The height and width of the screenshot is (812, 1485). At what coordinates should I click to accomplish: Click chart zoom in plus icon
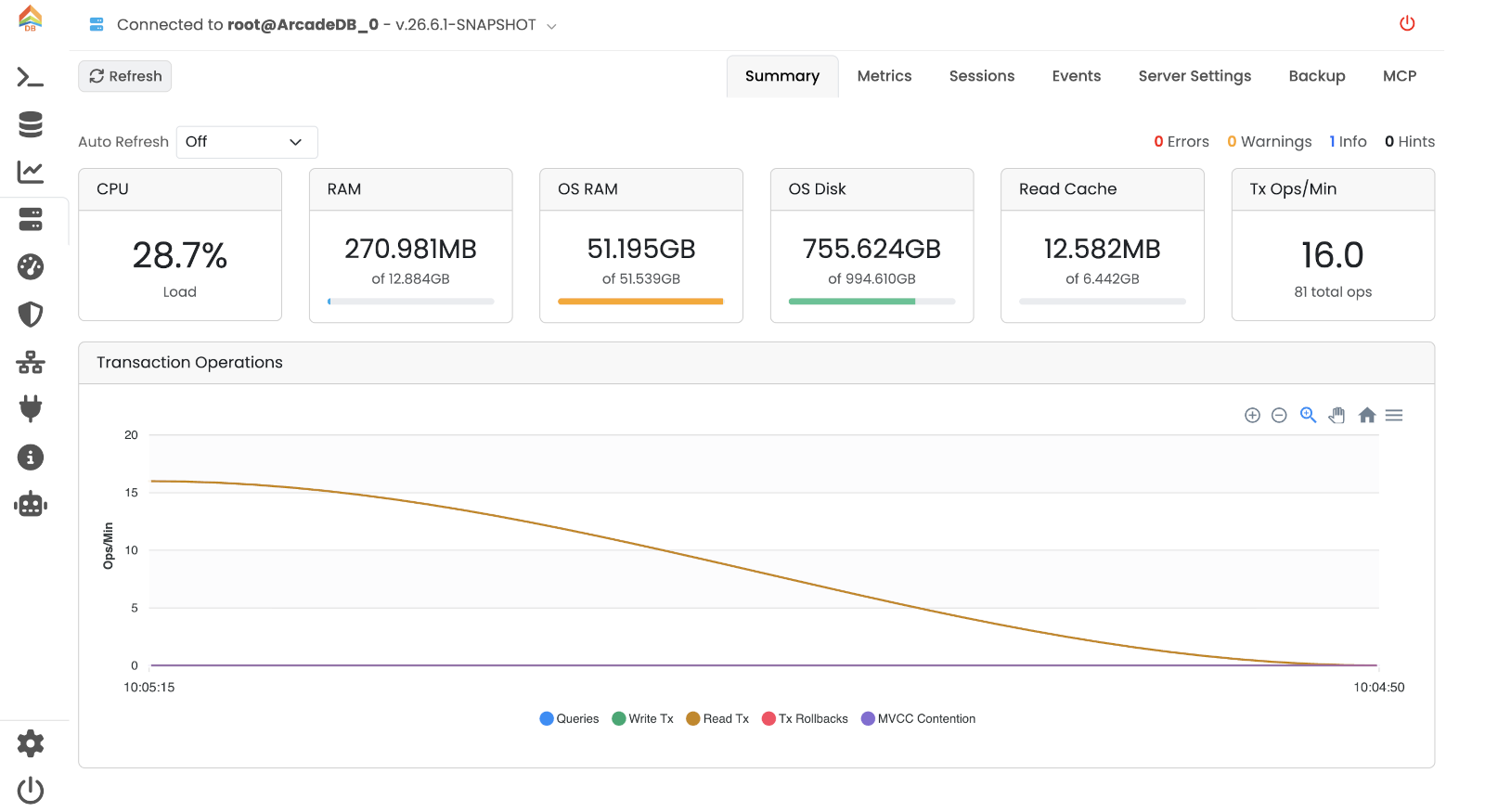(x=1252, y=415)
